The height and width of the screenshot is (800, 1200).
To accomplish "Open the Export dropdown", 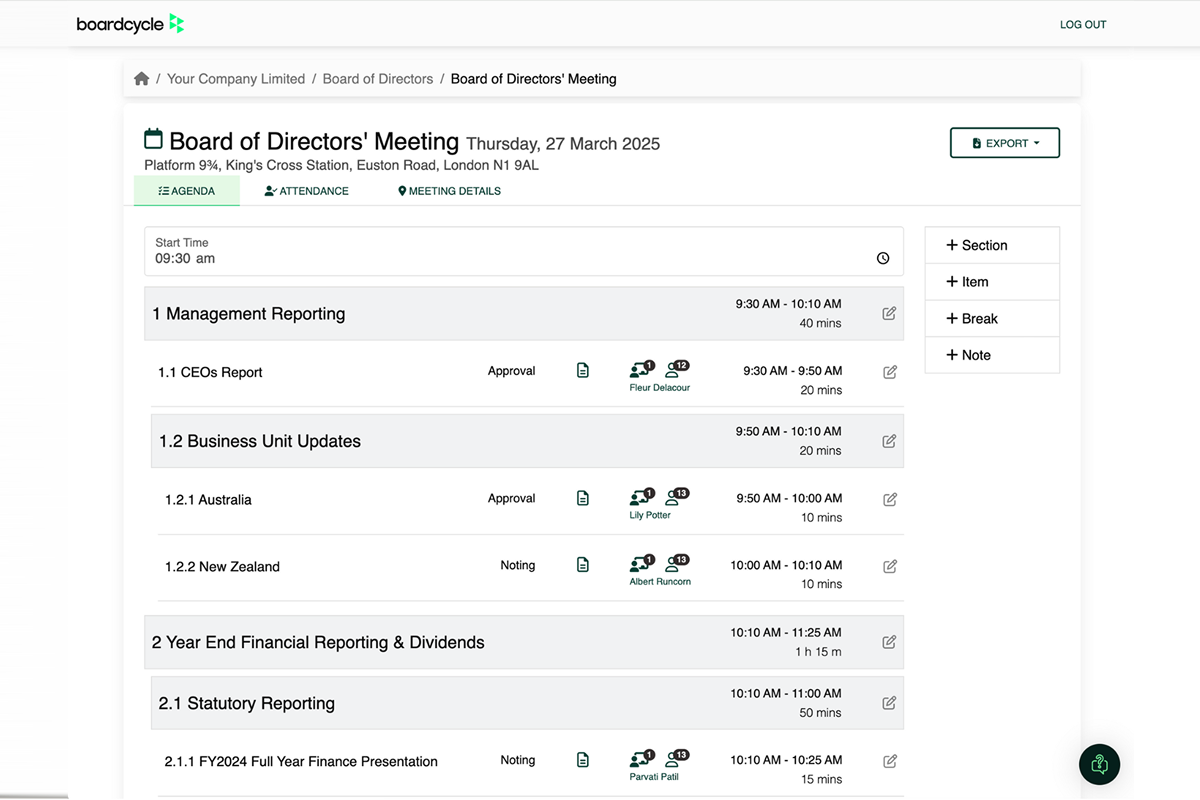I will [1004, 143].
